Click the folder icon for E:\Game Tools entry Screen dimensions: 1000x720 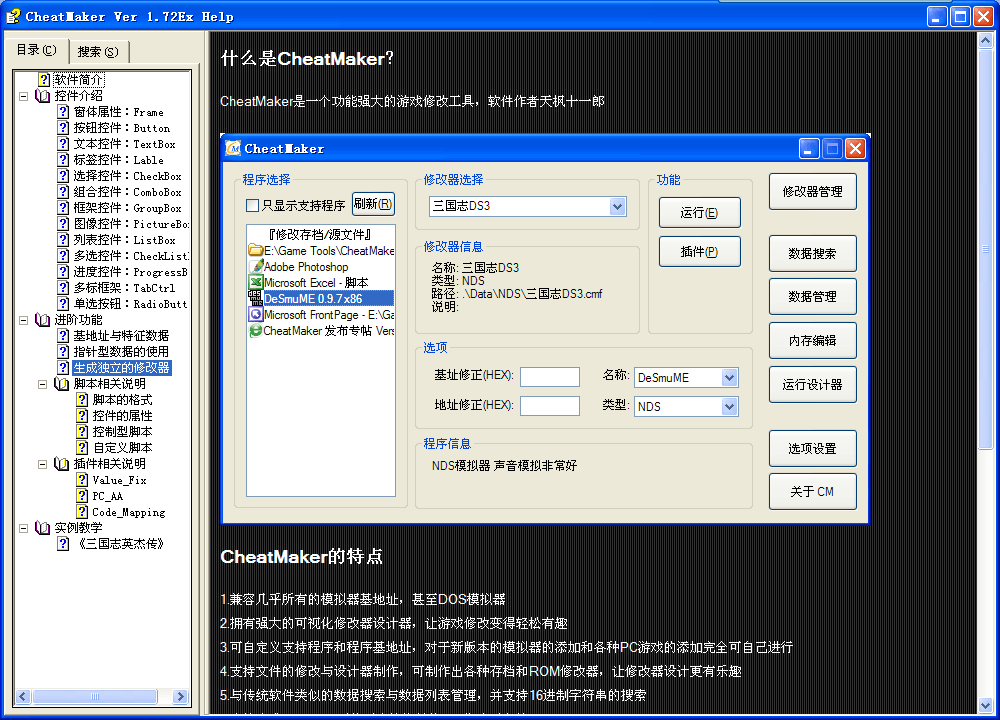pyautogui.click(x=256, y=250)
